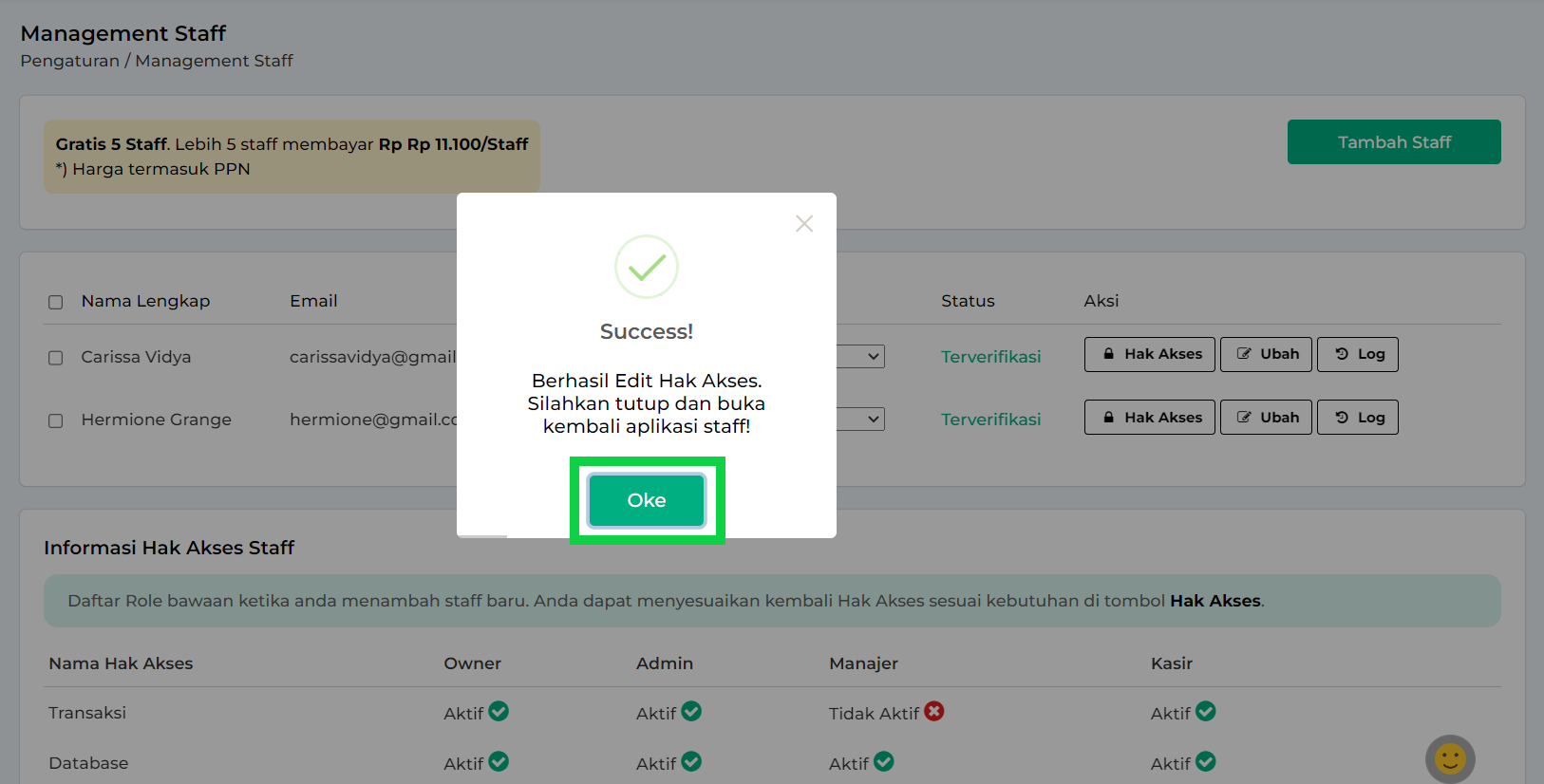Image resolution: width=1544 pixels, height=784 pixels.
Task: Open Hak Akses for Carissa Vidya
Action: [1150, 354]
